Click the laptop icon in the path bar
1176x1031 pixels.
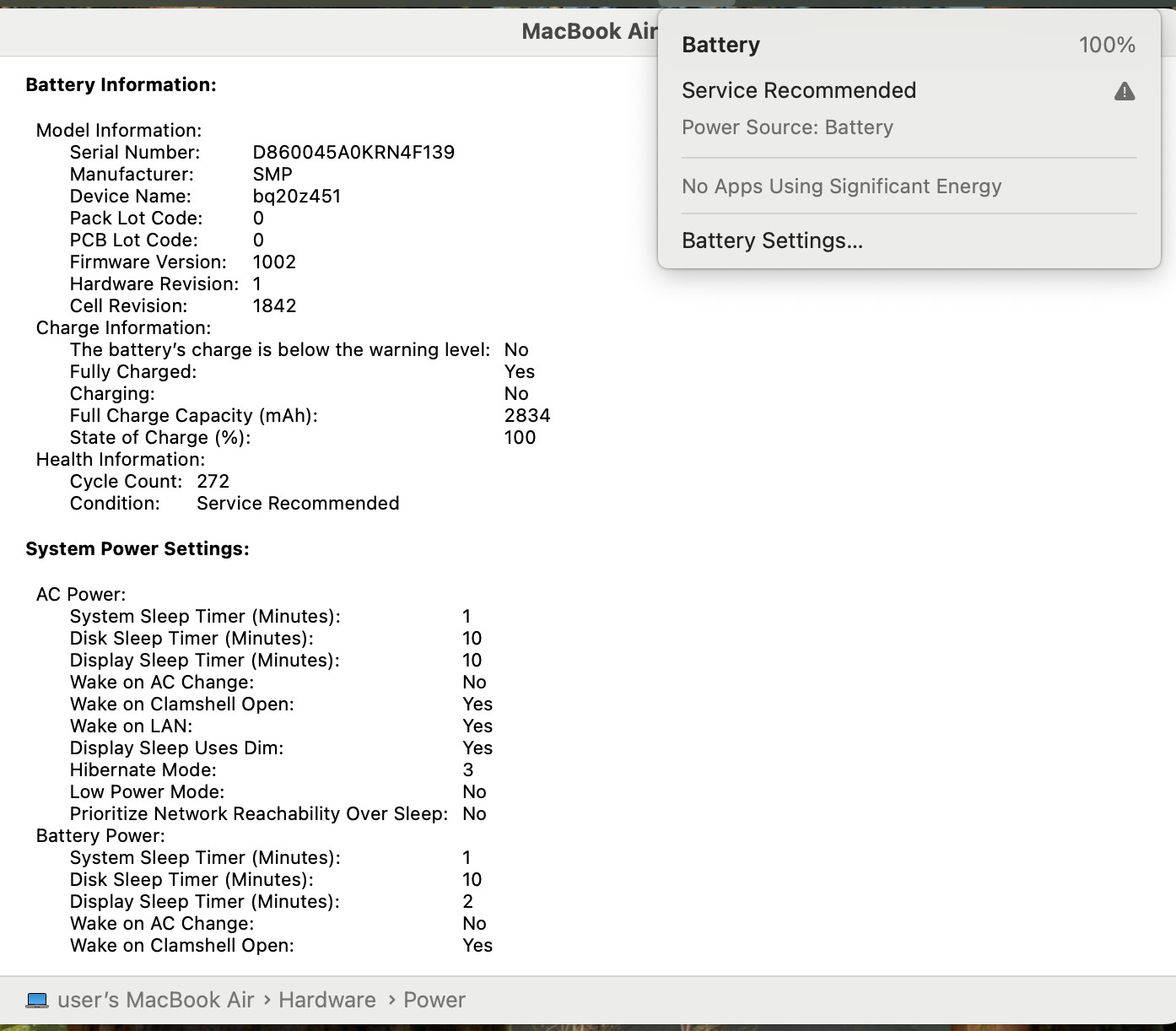[x=37, y=1001]
